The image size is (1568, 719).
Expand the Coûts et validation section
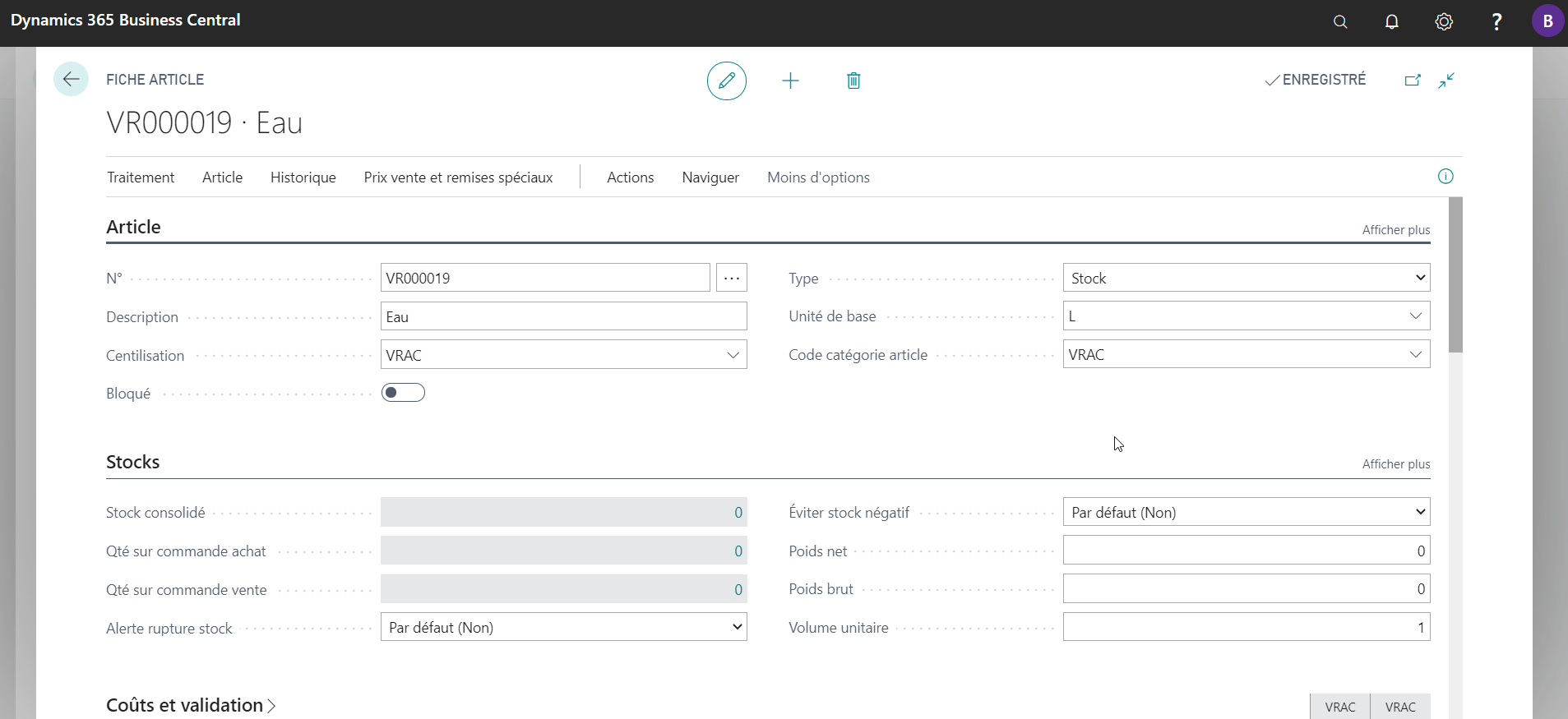click(191, 705)
